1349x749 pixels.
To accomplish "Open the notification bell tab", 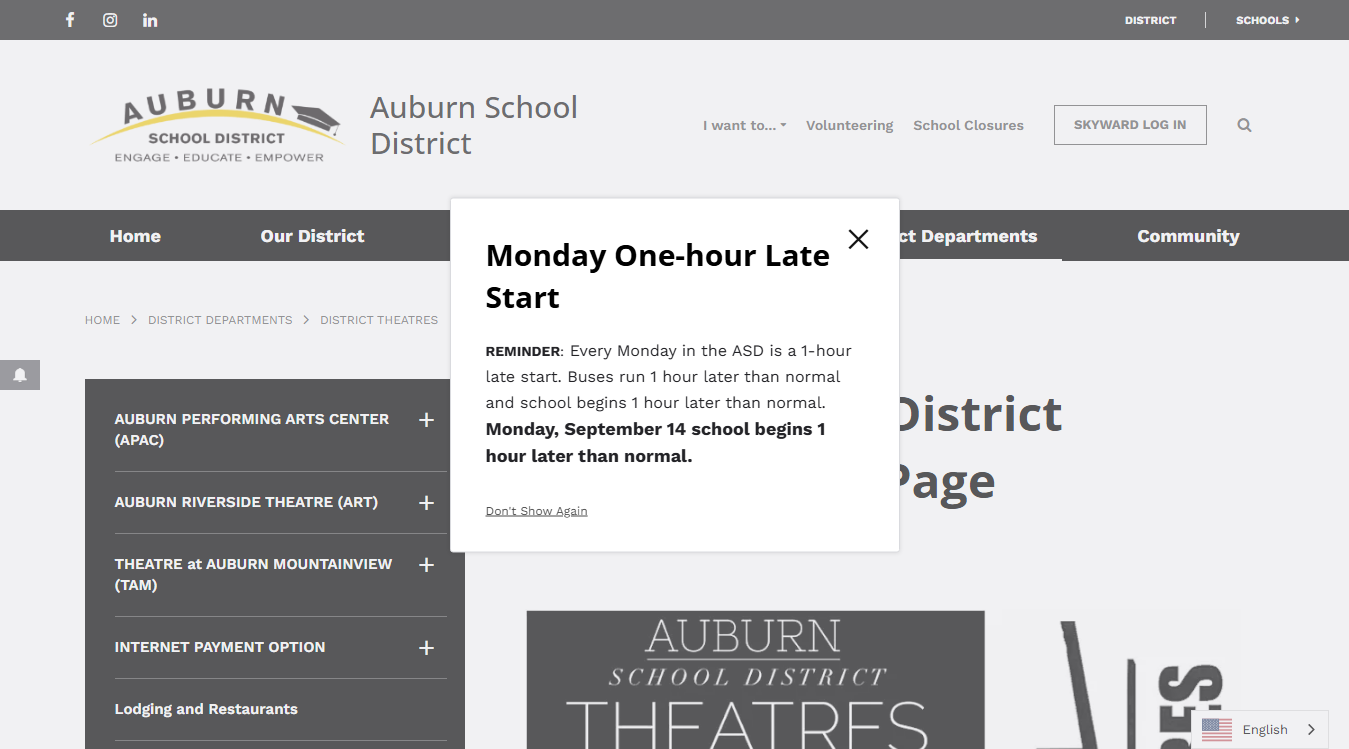I will coord(20,375).
